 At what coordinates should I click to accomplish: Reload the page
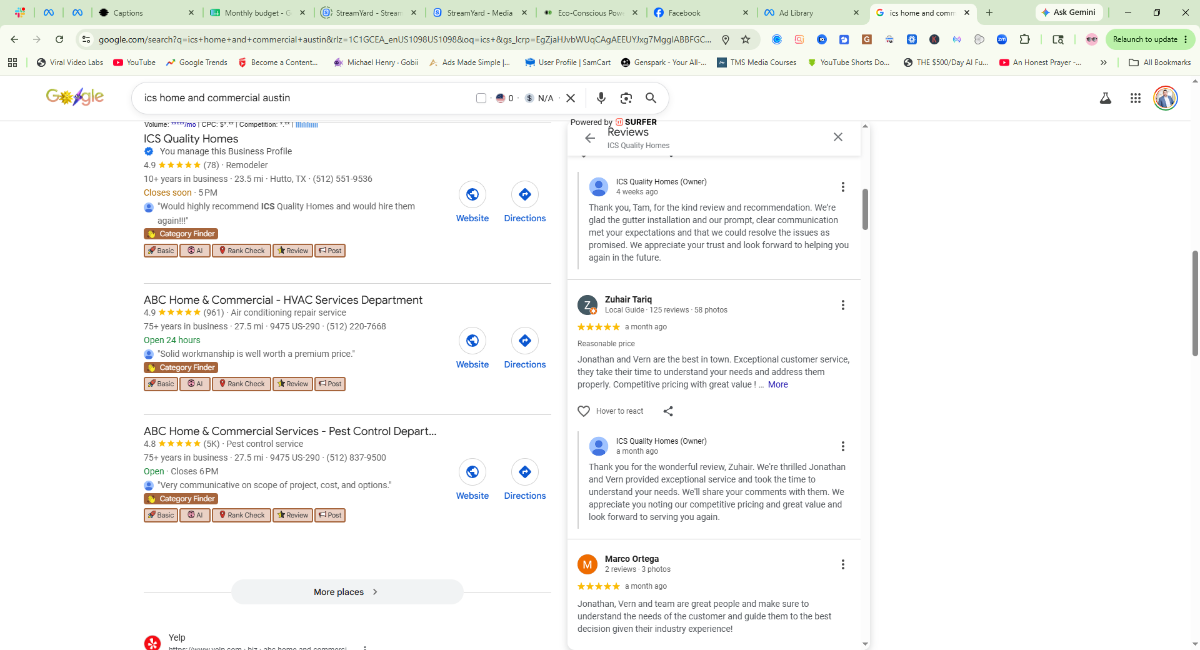[60, 39]
